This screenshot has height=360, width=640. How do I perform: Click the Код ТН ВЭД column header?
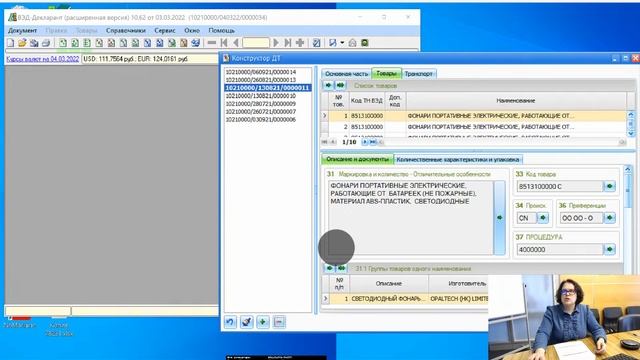(367, 100)
